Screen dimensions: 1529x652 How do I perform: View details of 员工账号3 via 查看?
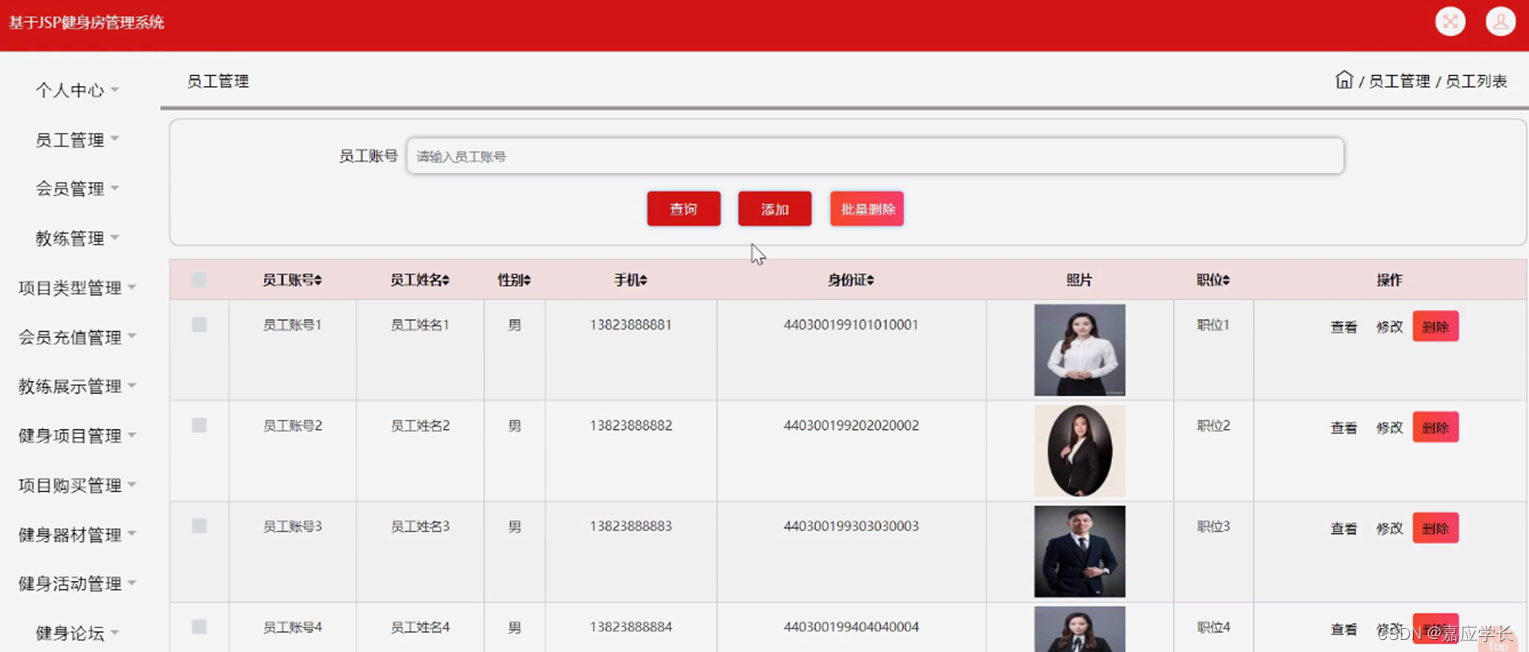[1344, 529]
